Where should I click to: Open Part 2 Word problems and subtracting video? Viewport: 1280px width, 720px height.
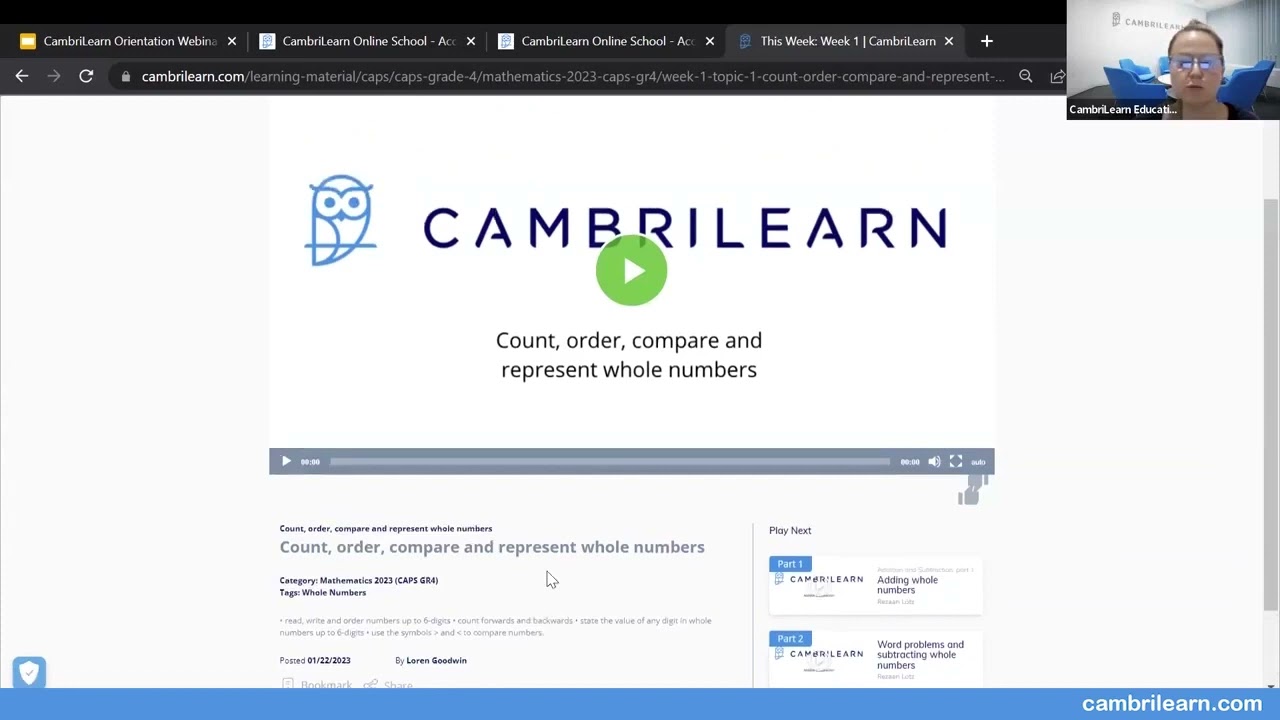pyautogui.click(x=875, y=657)
